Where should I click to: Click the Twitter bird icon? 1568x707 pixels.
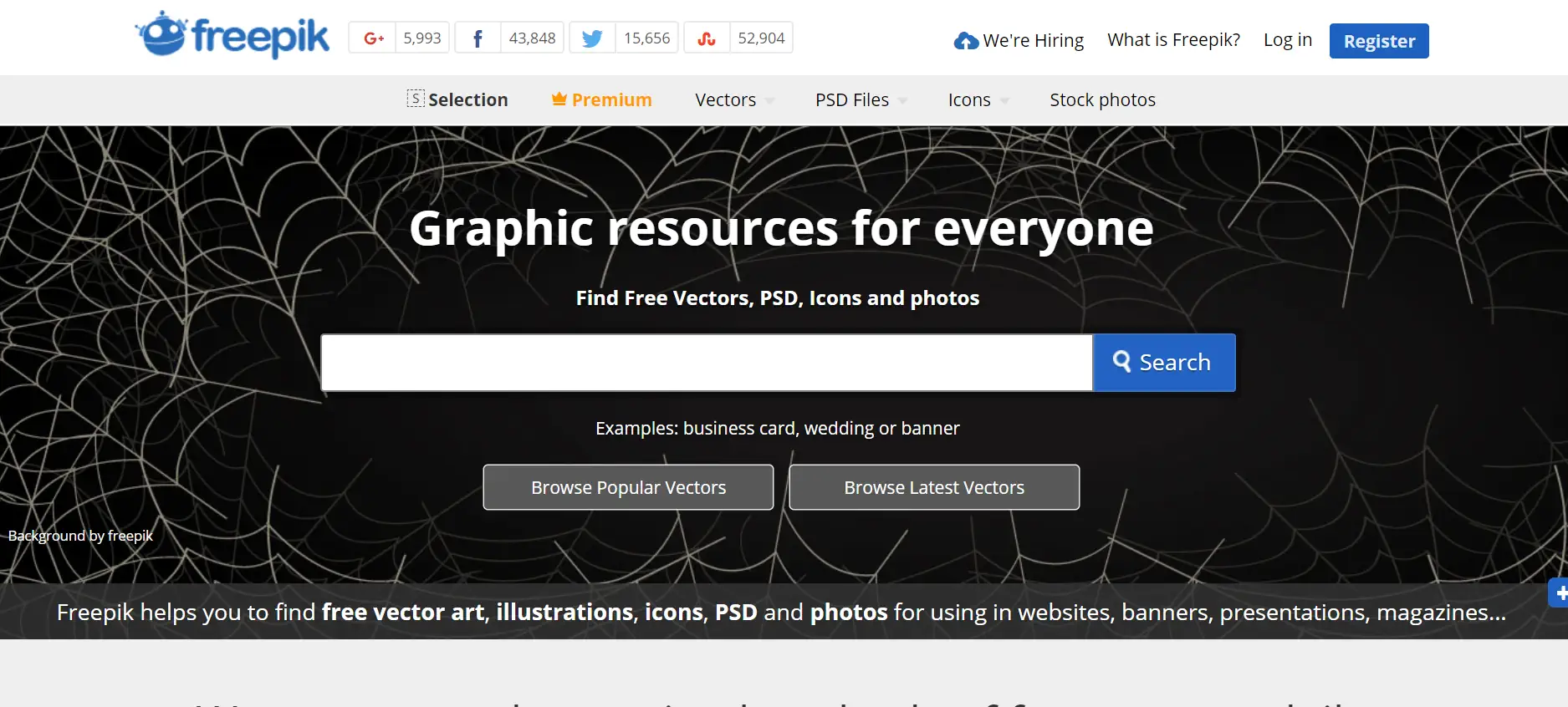point(592,38)
